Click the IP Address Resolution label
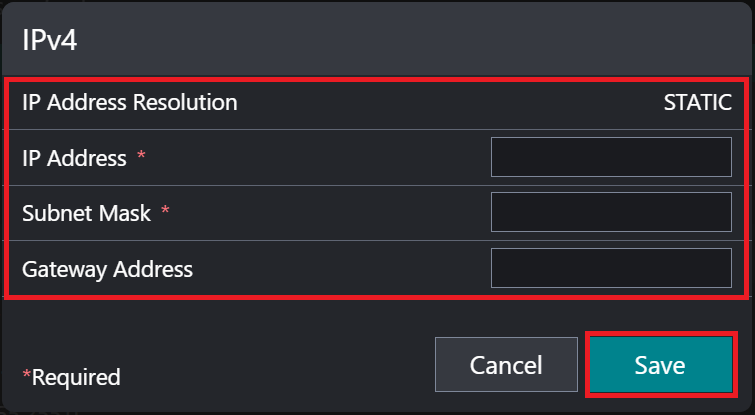 point(130,102)
